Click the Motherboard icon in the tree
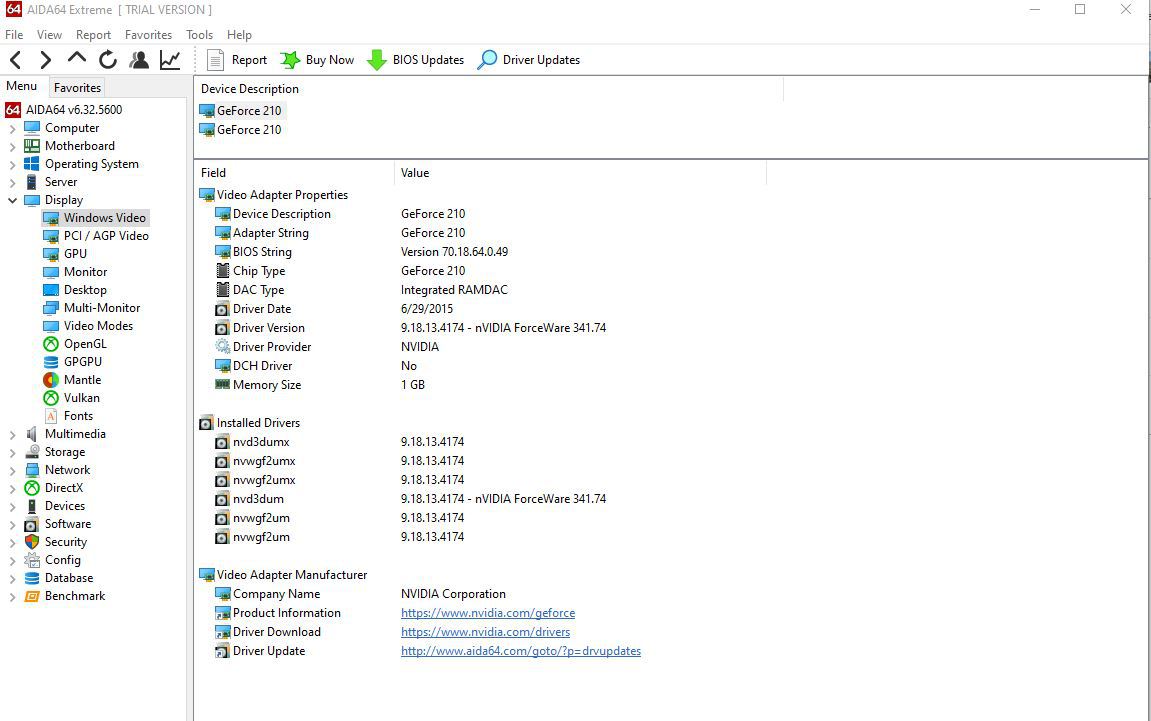 coord(32,145)
